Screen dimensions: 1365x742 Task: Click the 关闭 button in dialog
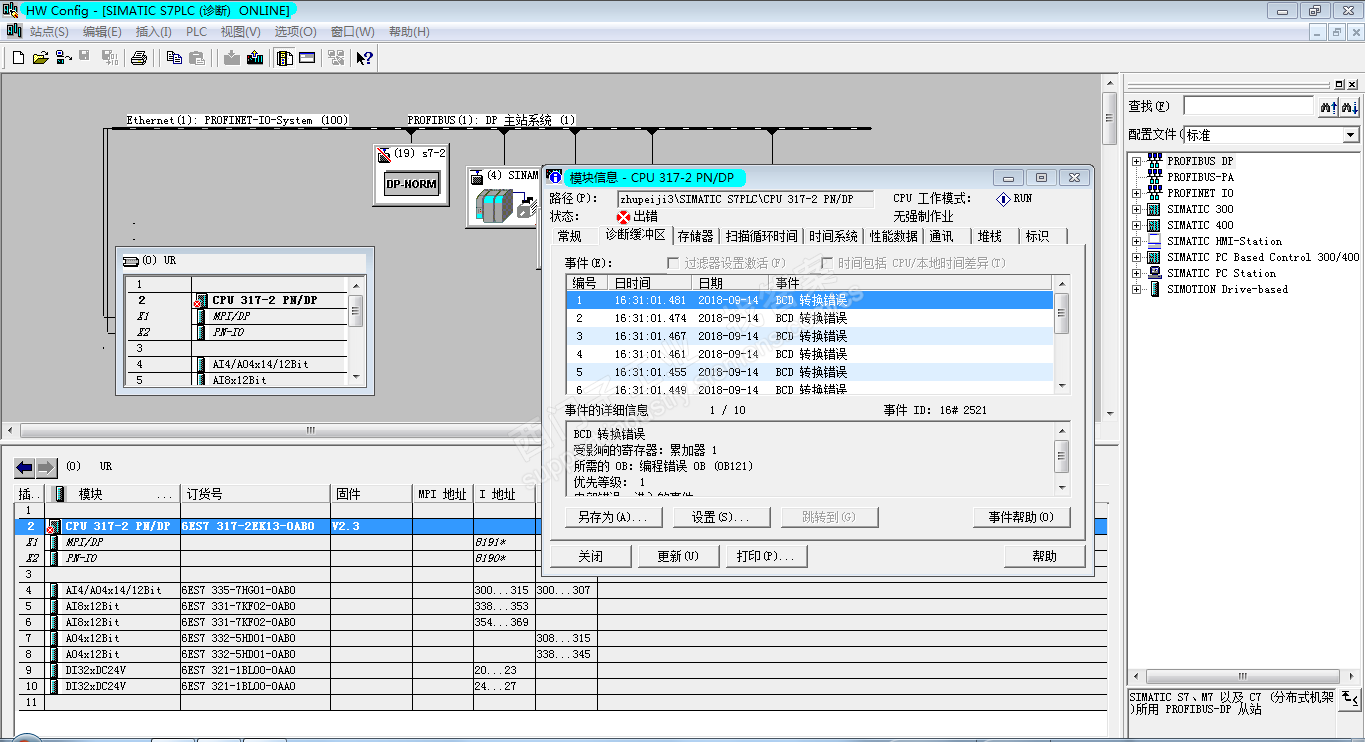pyautogui.click(x=591, y=556)
